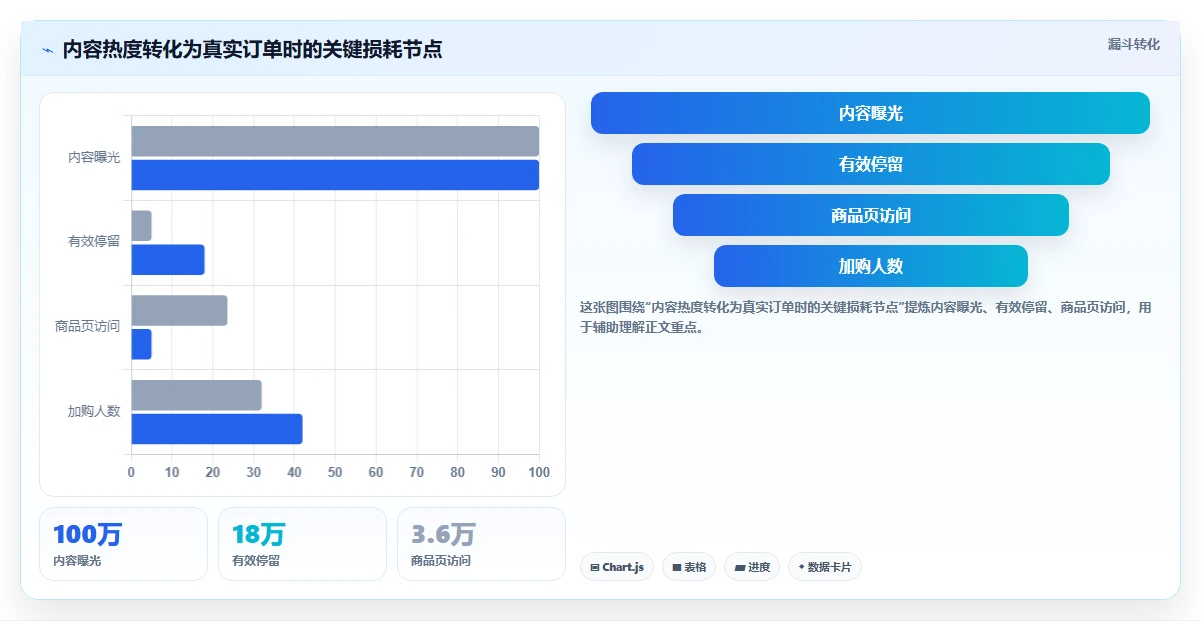This screenshot has width=1201, height=621.
Task: Select the 有效停留 funnel stage
Action: coord(870,164)
